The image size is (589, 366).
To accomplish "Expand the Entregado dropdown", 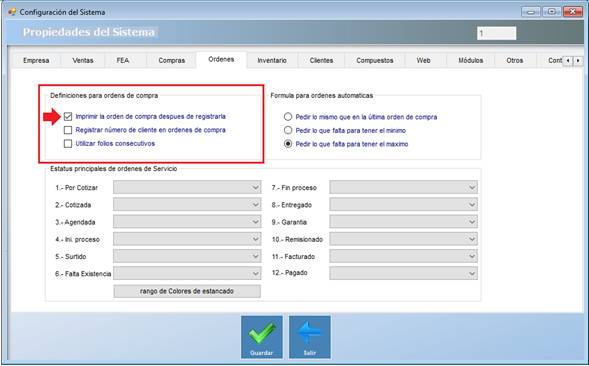I will click(x=403, y=204).
